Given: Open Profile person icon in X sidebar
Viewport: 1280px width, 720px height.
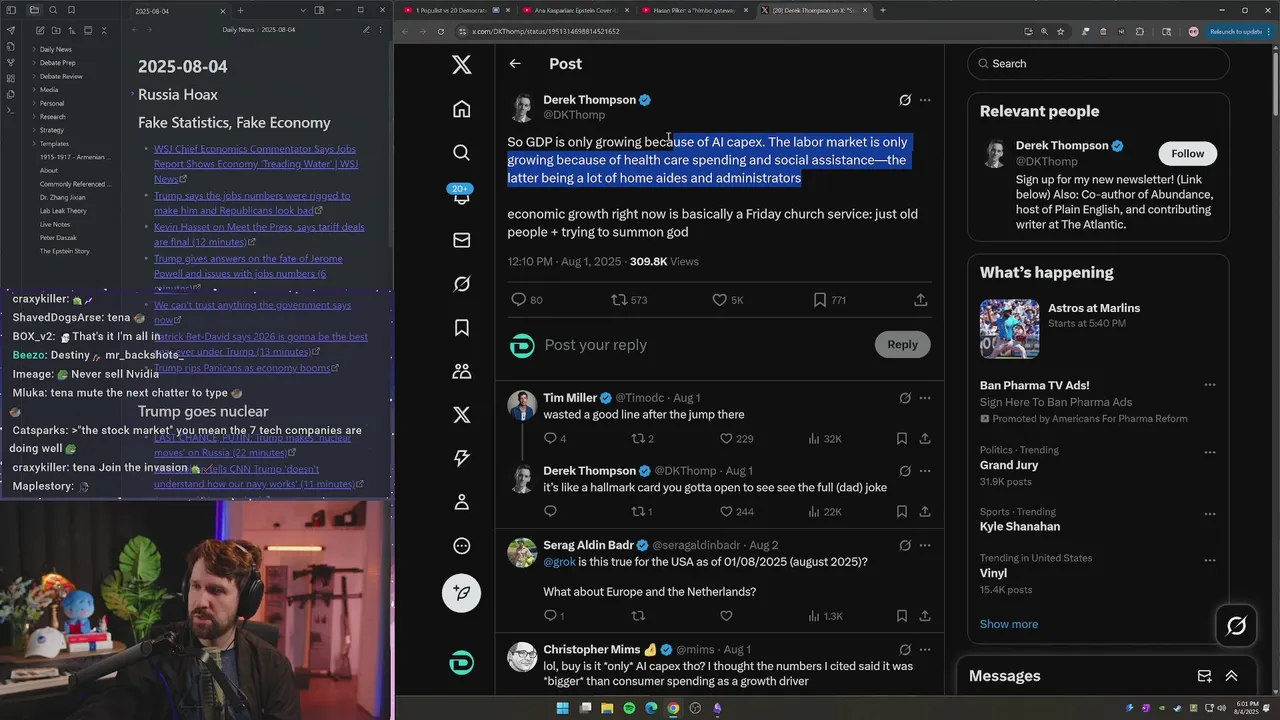Looking at the screenshot, I should click(x=461, y=502).
